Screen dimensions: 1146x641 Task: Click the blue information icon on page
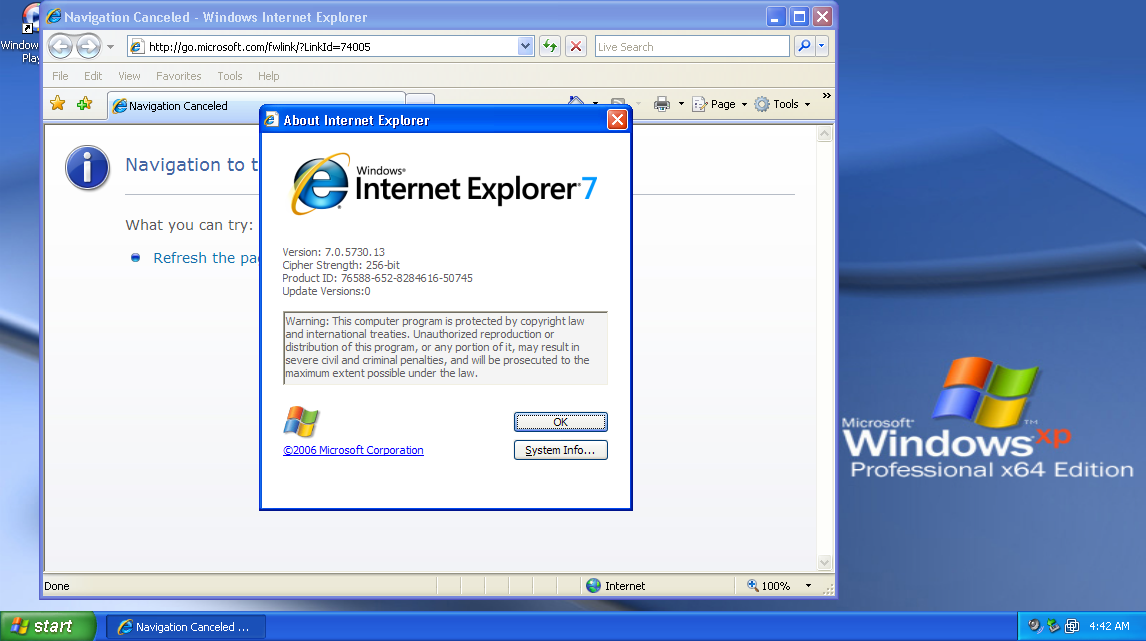88,168
